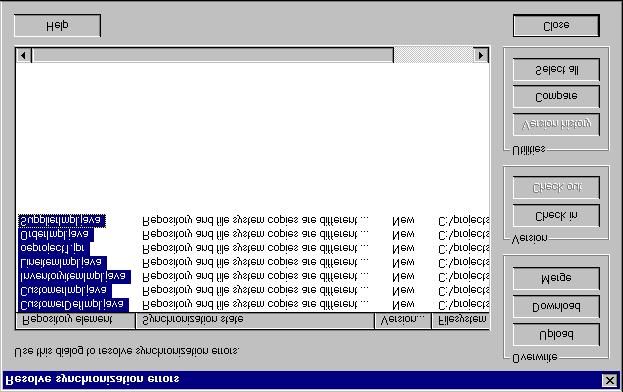Click the Help button

click(57, 26)
